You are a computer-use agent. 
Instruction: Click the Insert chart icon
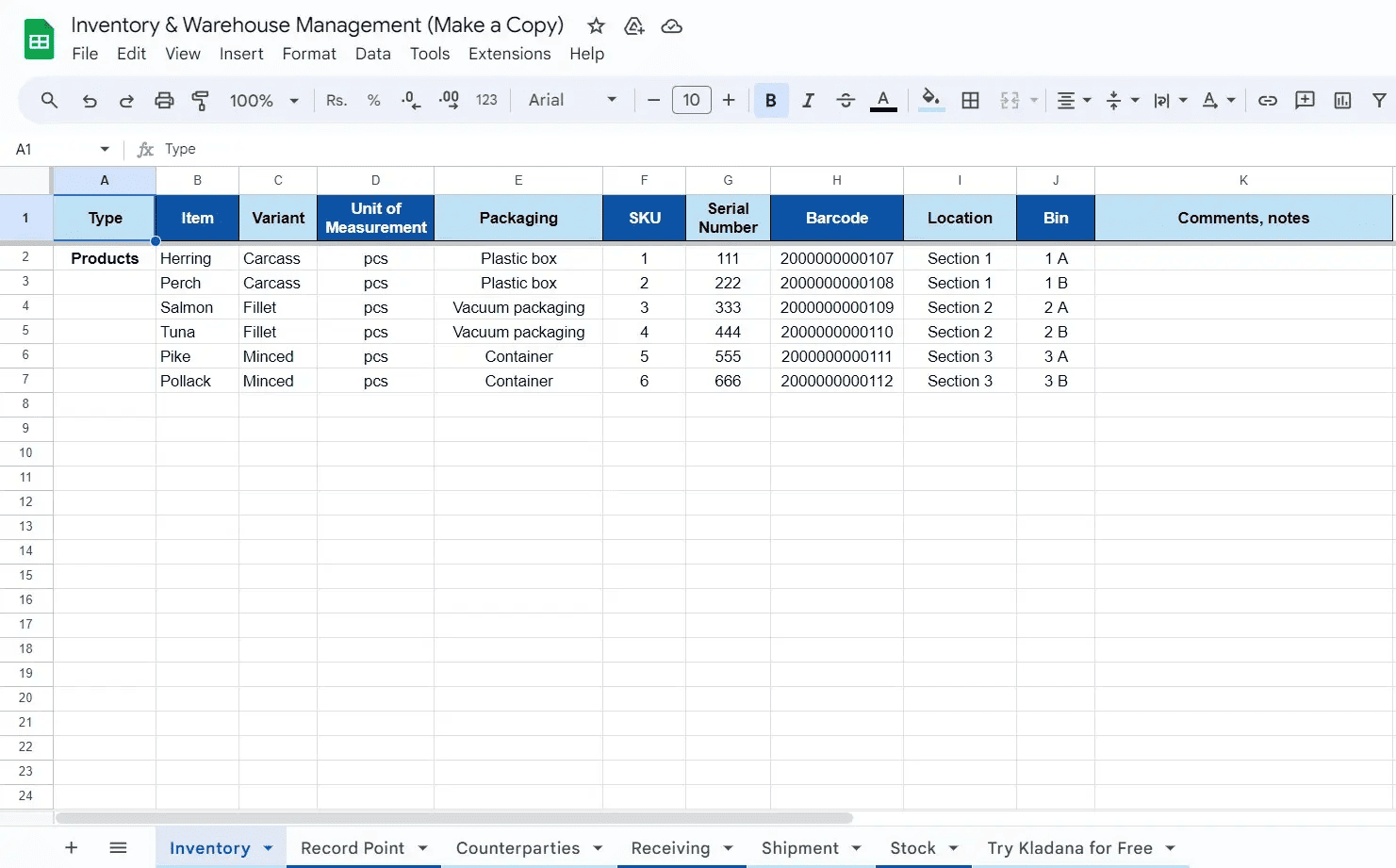pyautogui.click(x=1342, y=100)
